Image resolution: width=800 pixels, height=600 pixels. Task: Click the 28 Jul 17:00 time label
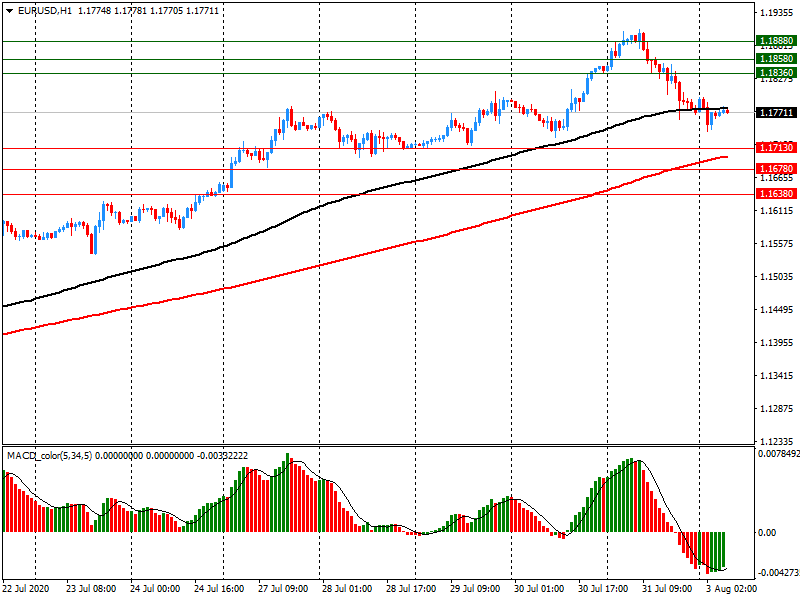tap(411, 589)
